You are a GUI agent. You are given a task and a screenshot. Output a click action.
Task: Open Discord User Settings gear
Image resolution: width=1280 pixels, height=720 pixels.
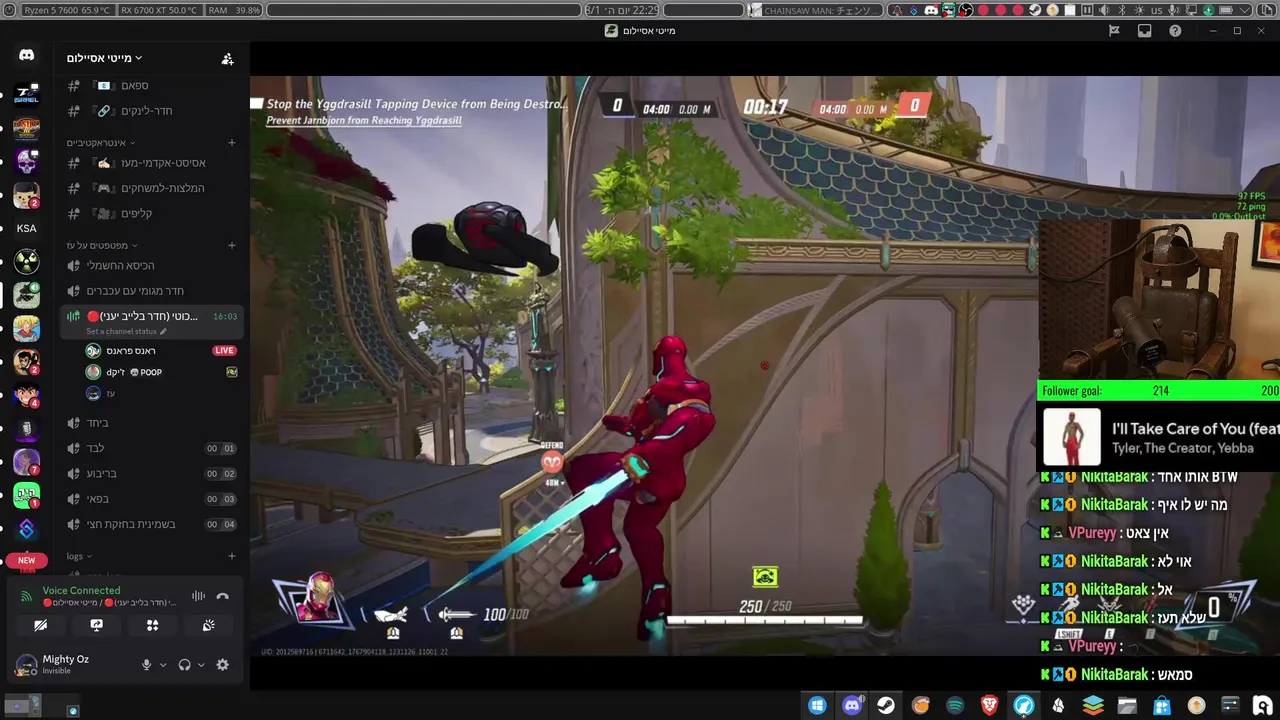click(222, 665)
